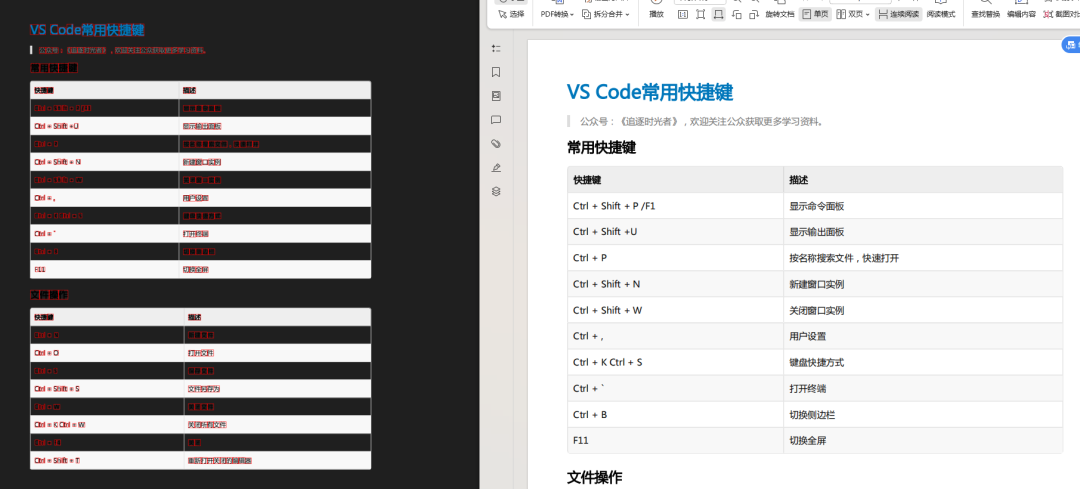The image size is (1080, 489).
Task: Open the bookmarks sidebar panel
Action: (x=496, y=72)
